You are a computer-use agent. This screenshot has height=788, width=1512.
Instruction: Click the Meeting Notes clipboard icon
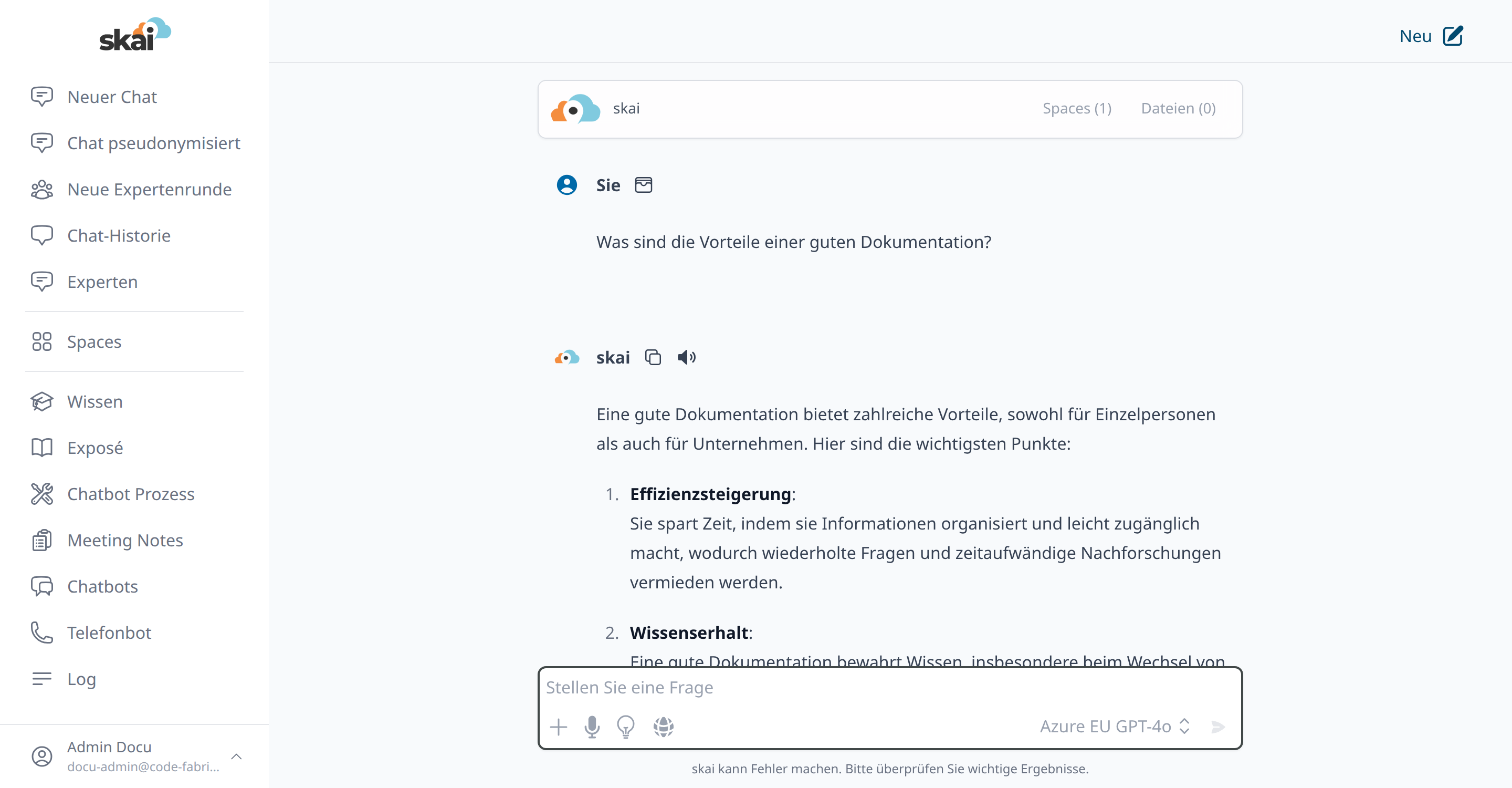[x=41, y=540]
